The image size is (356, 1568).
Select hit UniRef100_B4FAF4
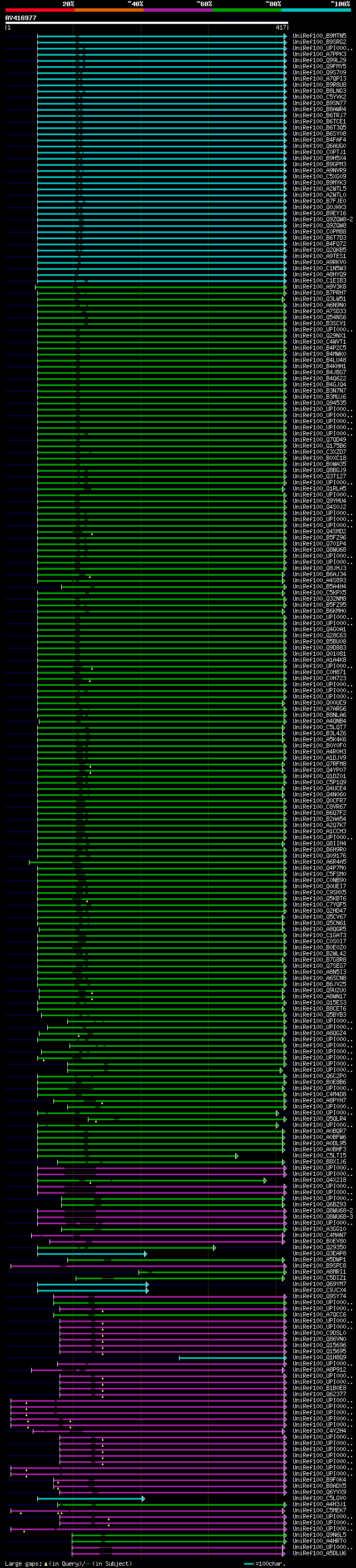(319, 140)
